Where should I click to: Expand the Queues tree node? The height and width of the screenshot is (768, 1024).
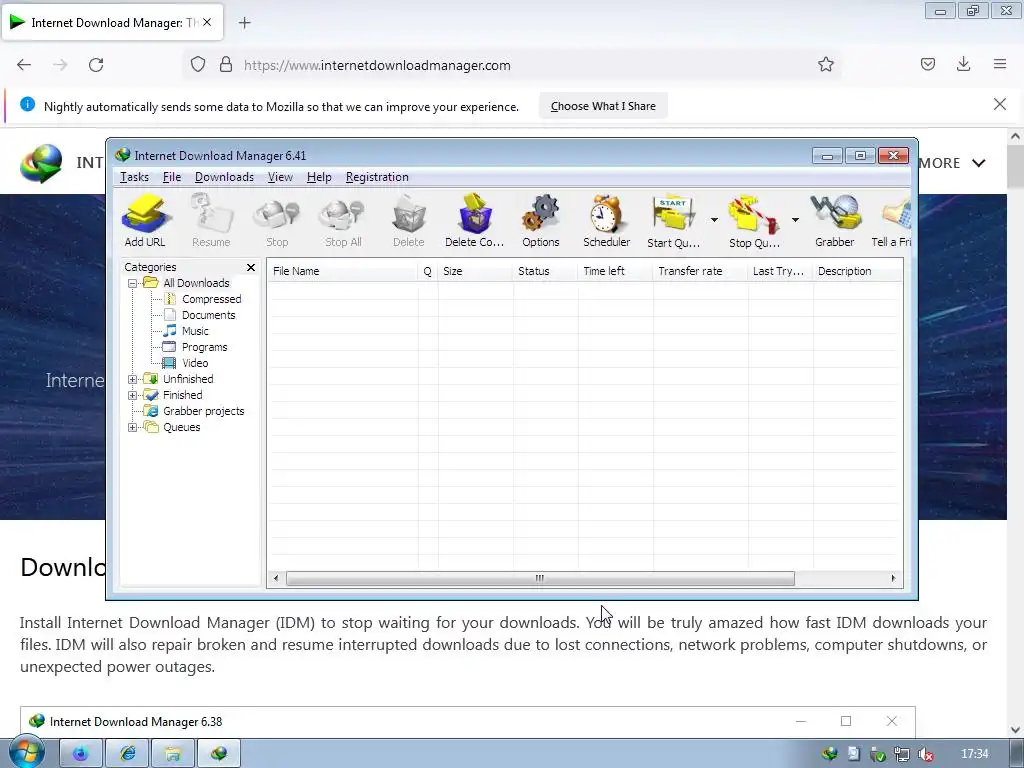click(x=133, y=427)
